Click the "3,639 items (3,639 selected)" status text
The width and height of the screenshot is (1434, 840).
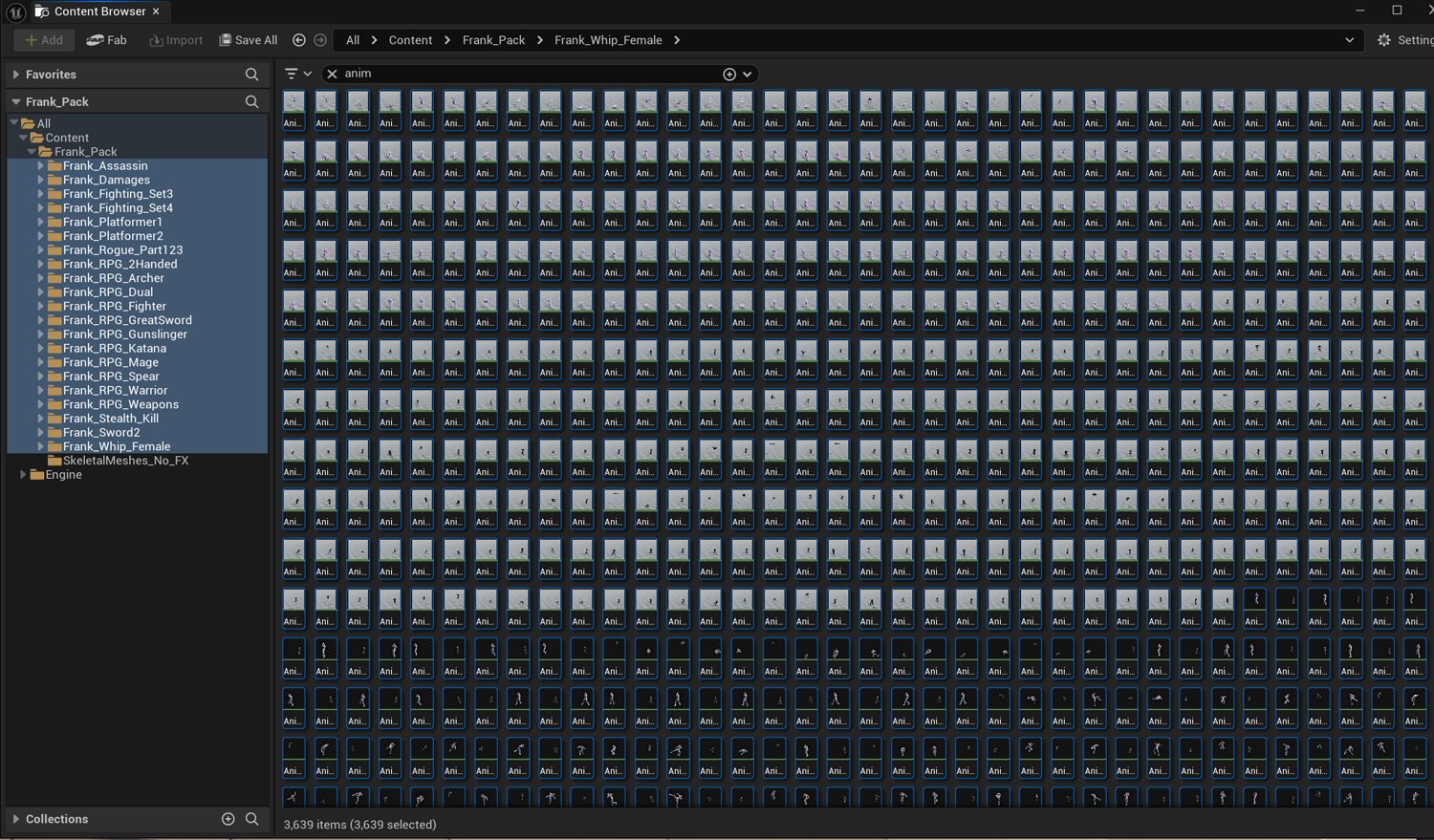[359, 824]
